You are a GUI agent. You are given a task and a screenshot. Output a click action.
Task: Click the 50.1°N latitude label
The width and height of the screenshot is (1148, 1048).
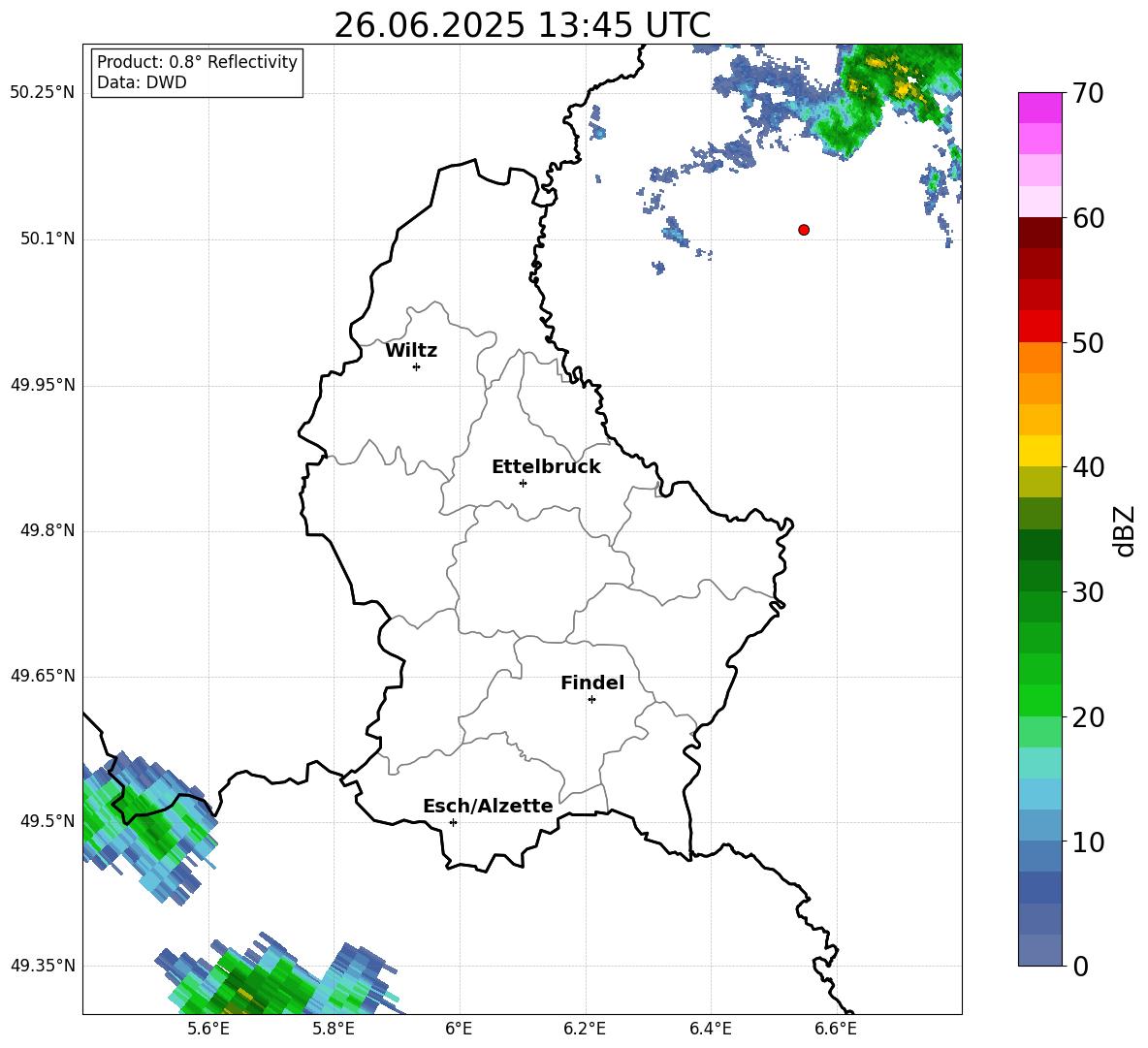click(x=48, y=238)
